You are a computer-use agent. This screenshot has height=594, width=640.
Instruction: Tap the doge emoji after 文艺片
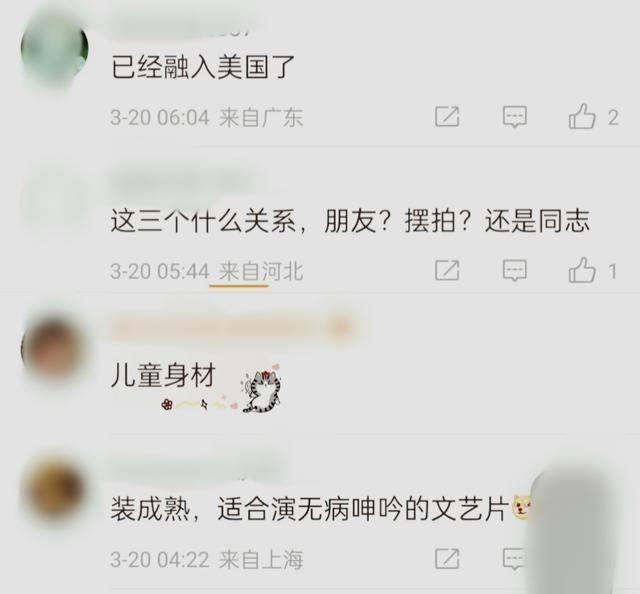pos(522,507)
